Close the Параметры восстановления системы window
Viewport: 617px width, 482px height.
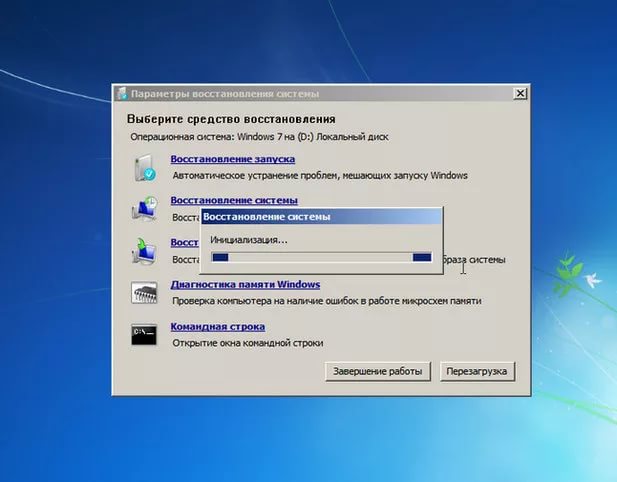coord(520,94)
